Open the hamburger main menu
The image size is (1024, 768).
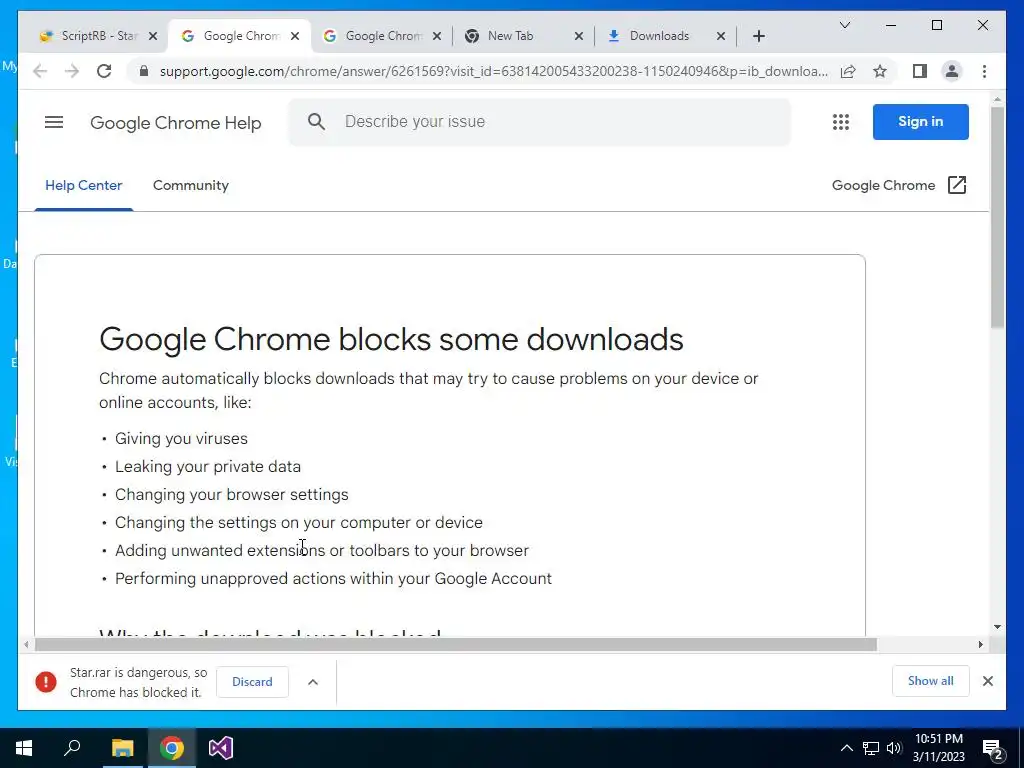pyautogui.click(x=54, y=122)
